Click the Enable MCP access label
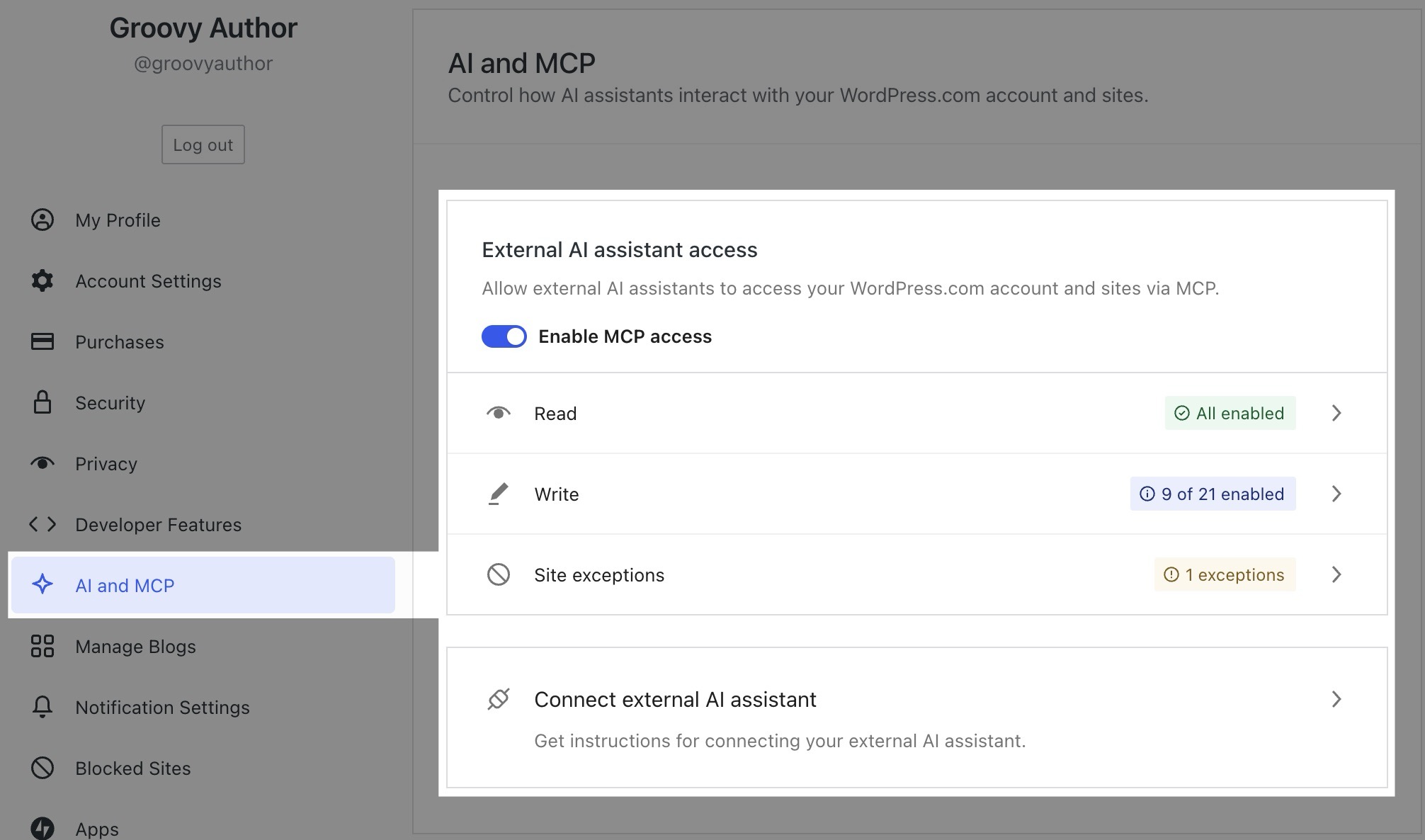This screenshot has width=1425, height=840. (x=625, y=336)
